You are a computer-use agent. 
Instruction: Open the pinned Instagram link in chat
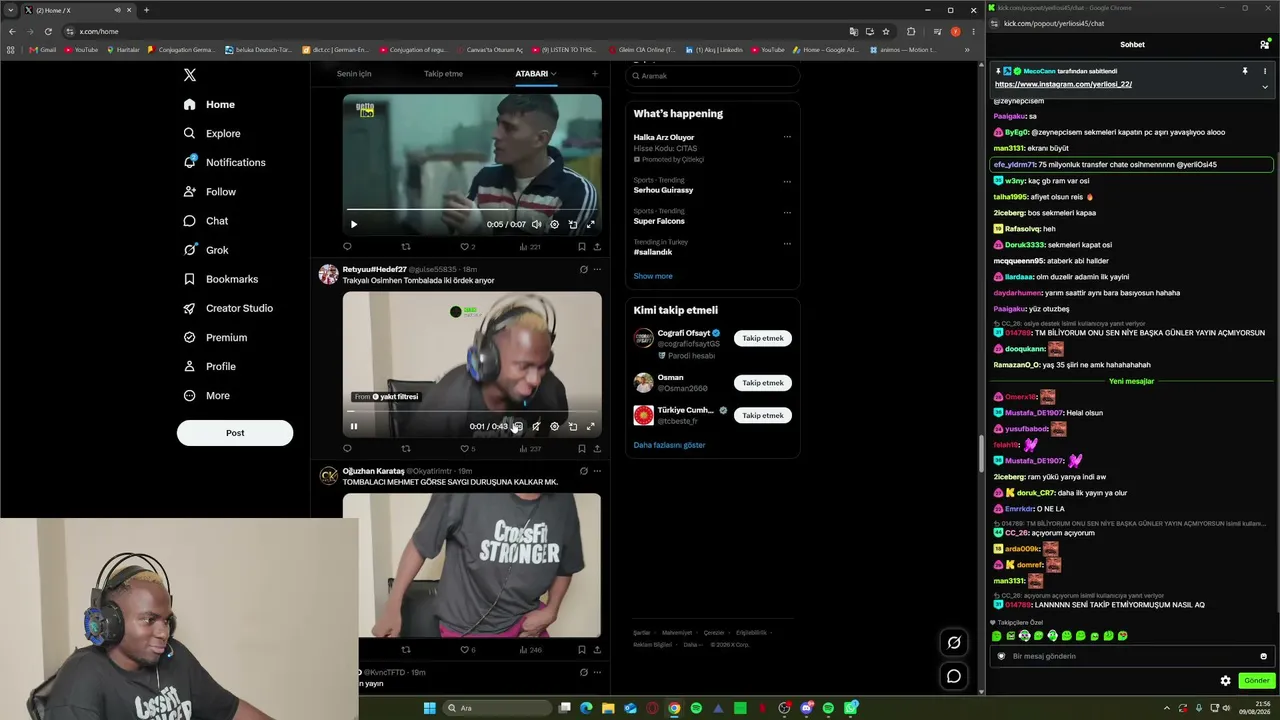tap(1063, 85)
